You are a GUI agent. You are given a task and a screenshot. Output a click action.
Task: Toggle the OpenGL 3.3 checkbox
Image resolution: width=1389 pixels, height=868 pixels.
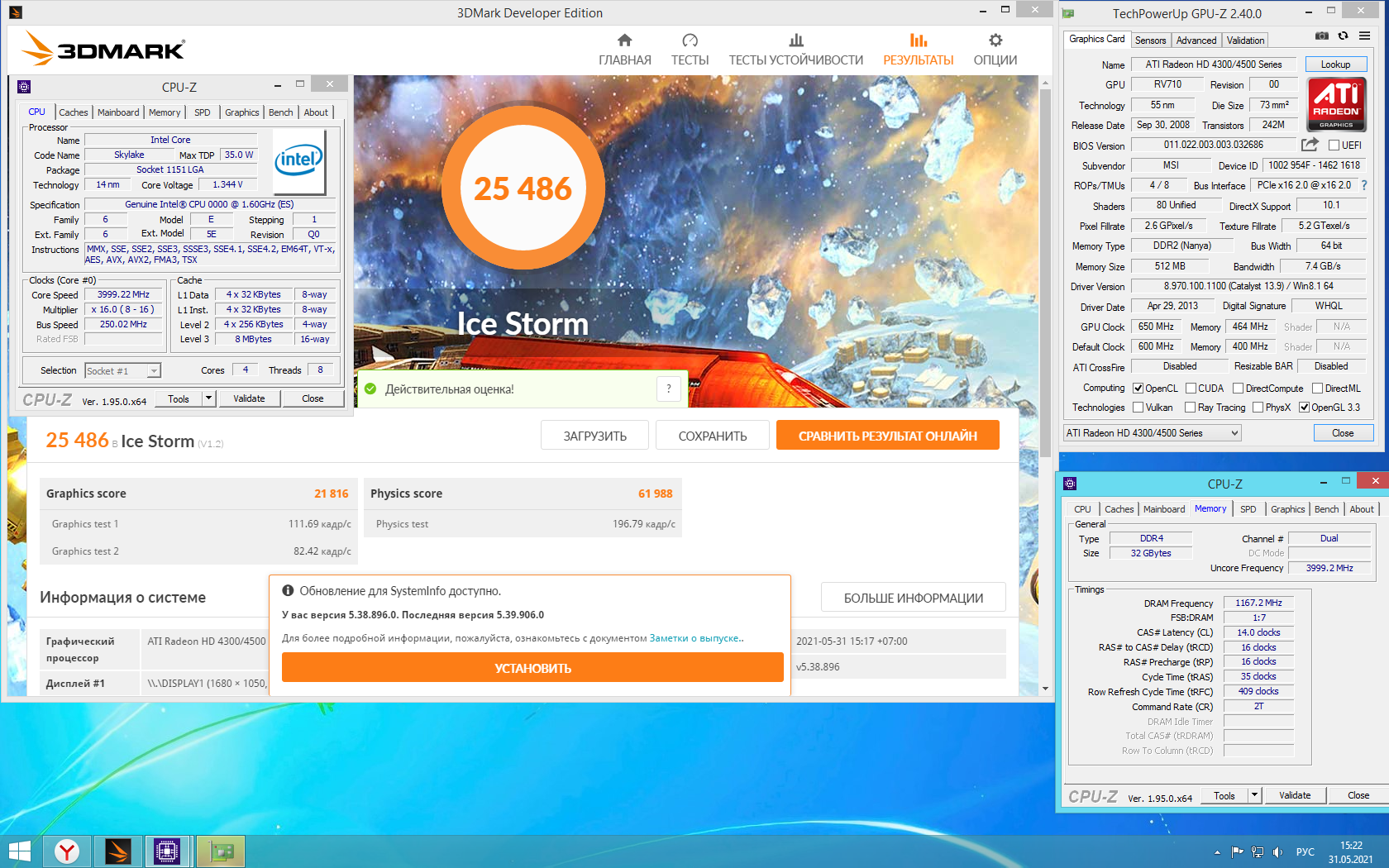(1304, 408)
